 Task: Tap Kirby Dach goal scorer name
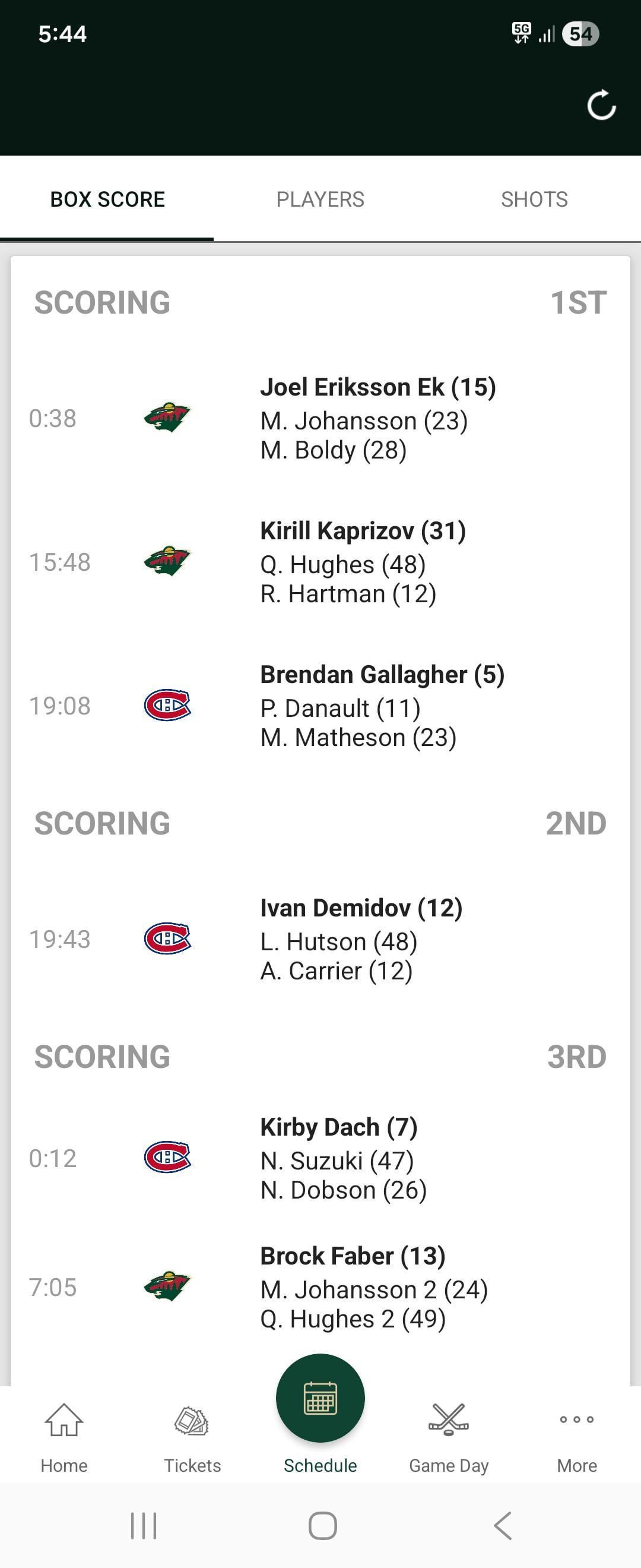tap(339, 1127)
